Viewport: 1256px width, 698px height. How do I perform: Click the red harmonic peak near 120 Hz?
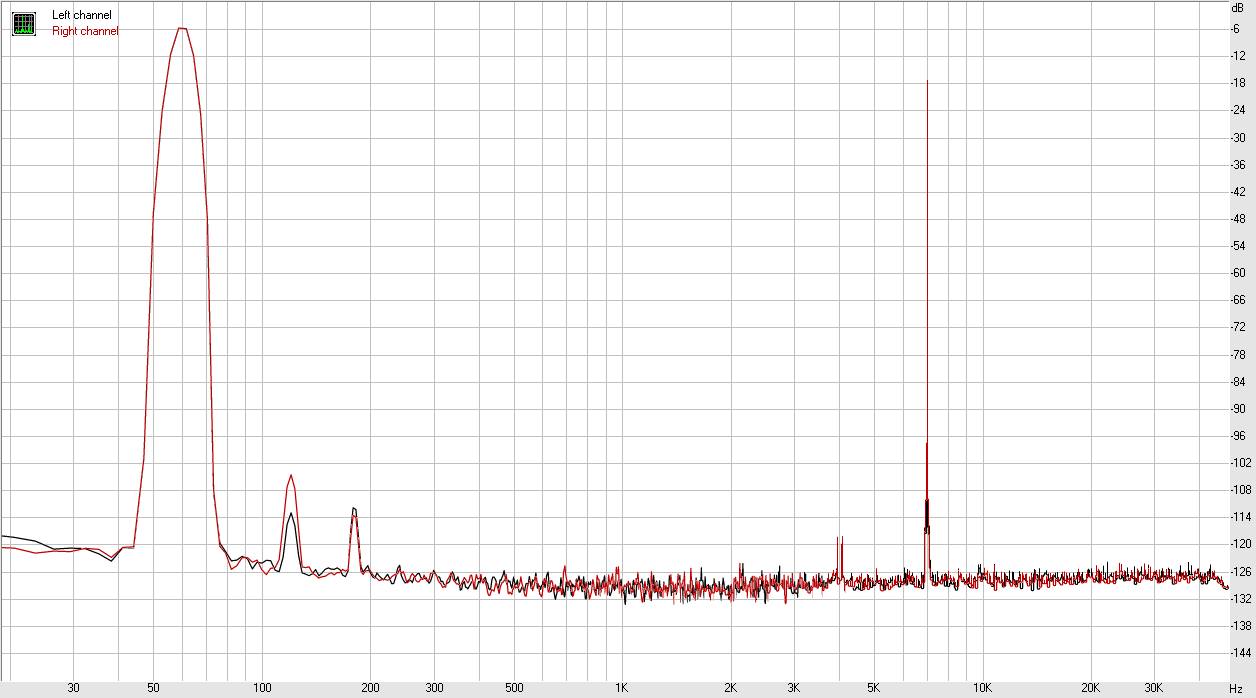pyautogui.click(x=291, y=476)
